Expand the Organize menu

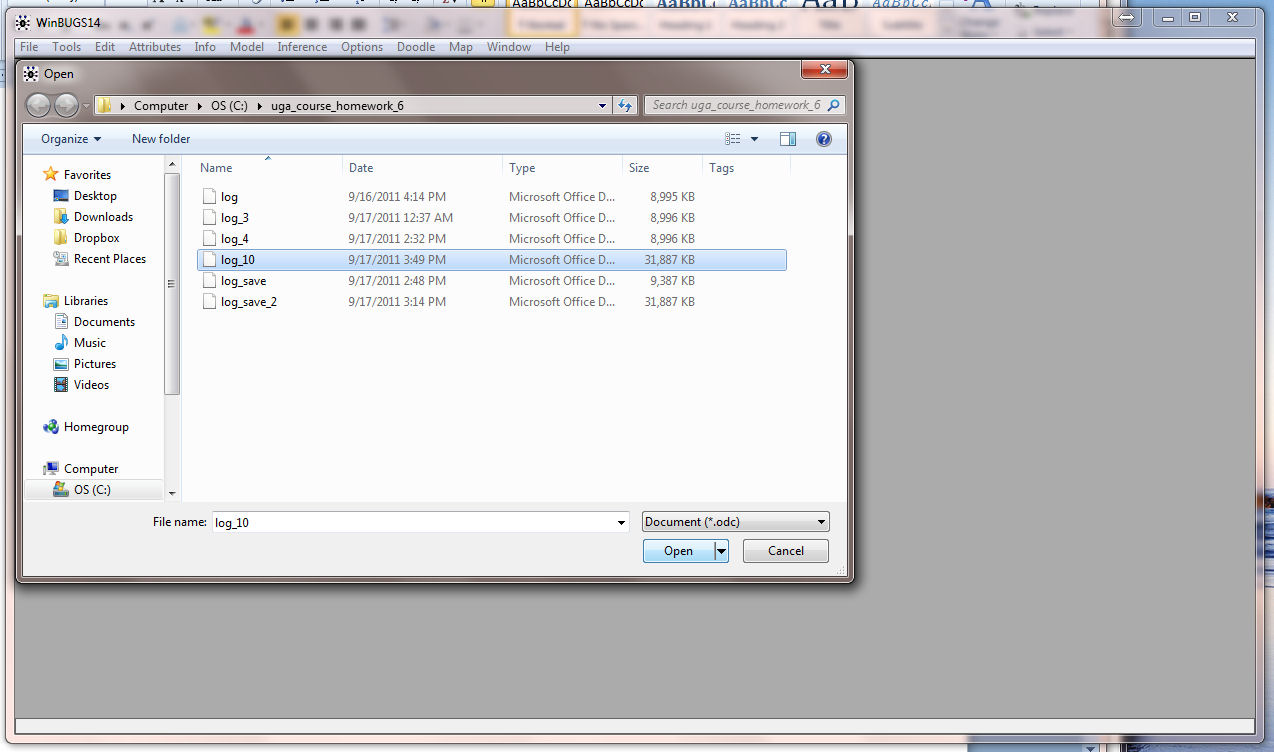(x=71, y=139)
